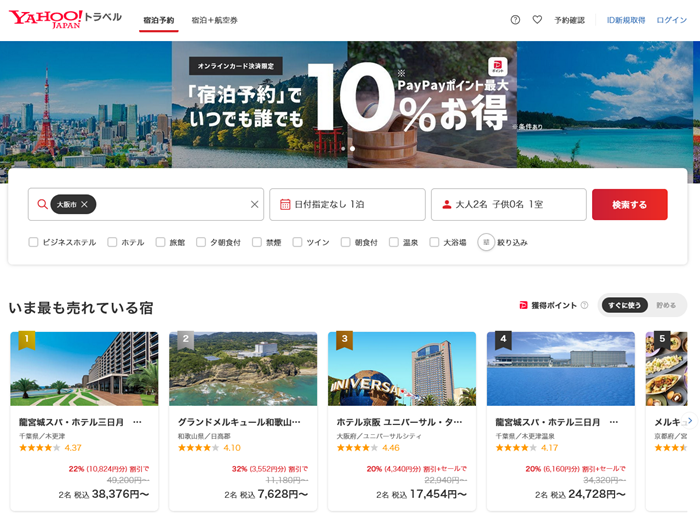Toggle 大浴場 checkbox
This screenshot has width=700, height=523.
434,242
